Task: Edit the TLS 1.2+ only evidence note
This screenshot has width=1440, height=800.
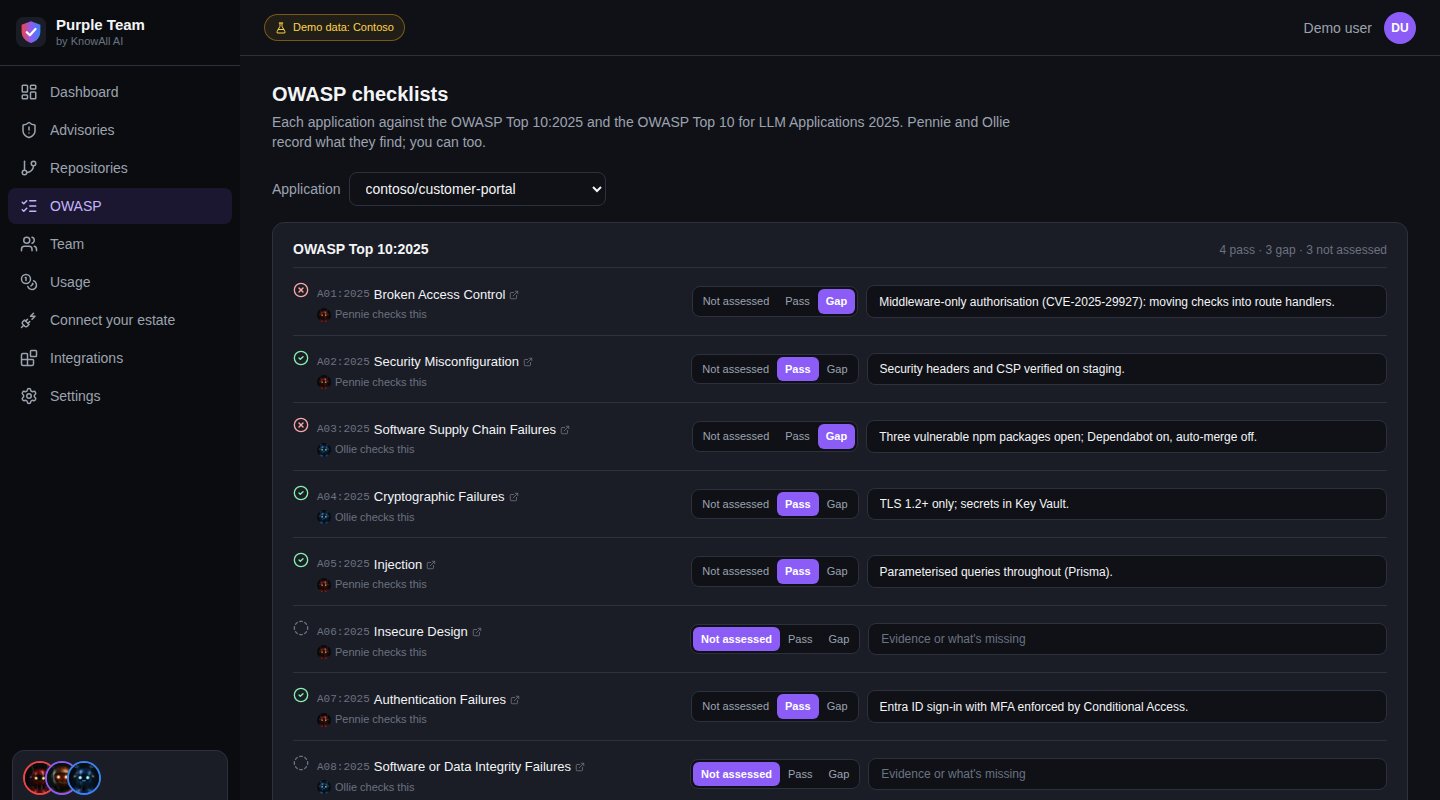Action: click(x=1126, y=504)
